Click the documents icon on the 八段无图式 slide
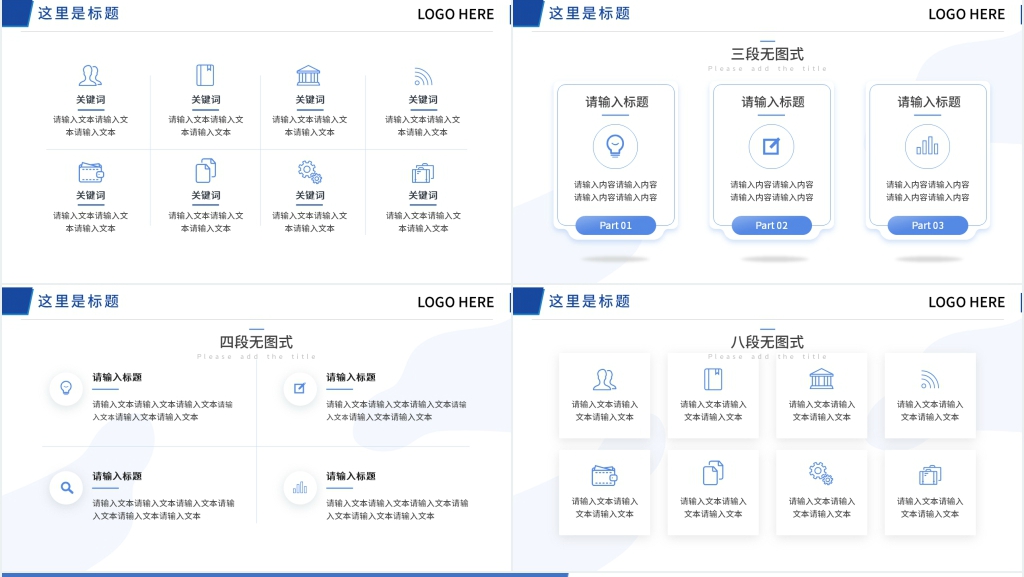This screenshot has height=577, width=1024. (x=713, y=473)
